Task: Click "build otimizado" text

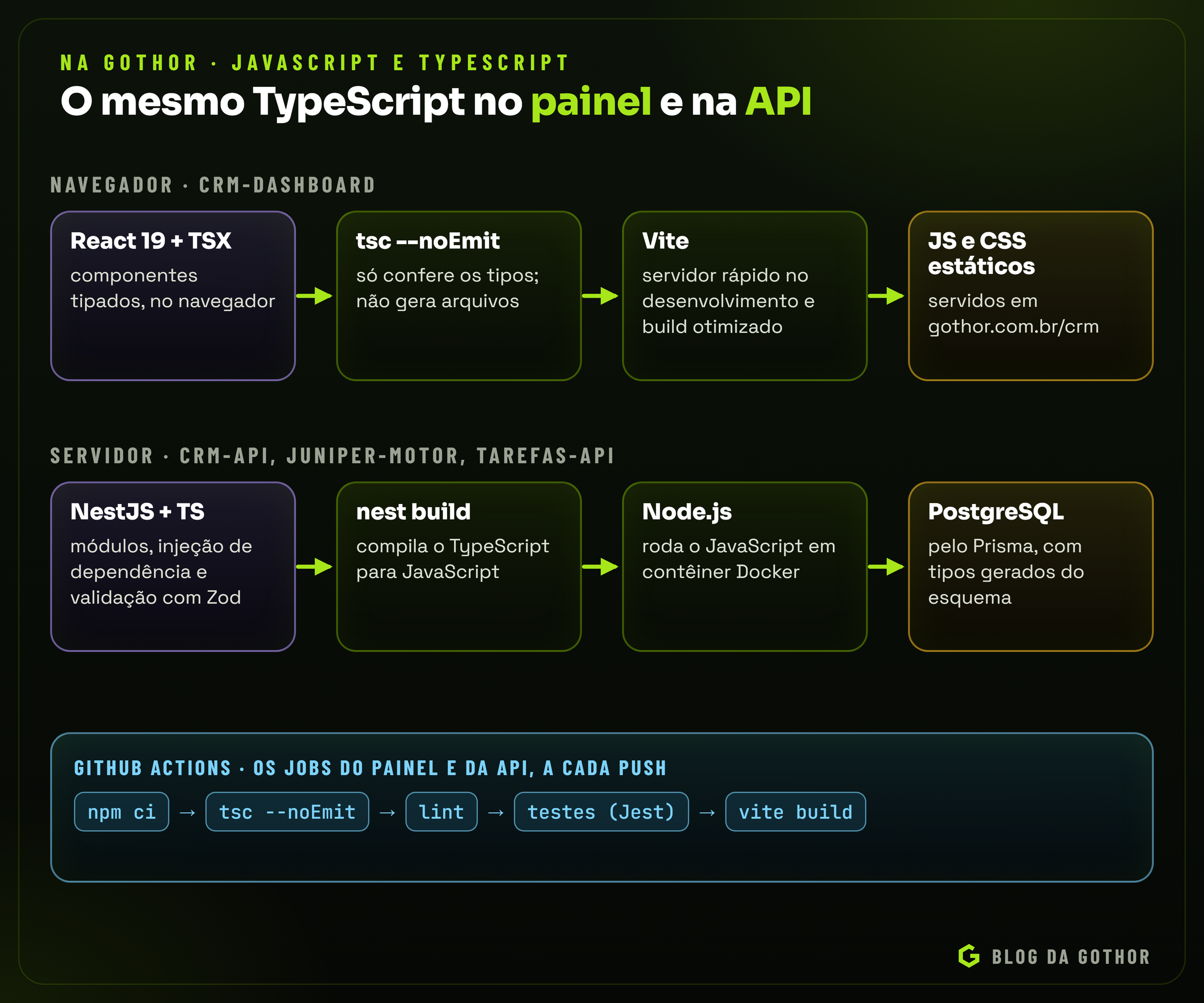Action: click(x=712, y=326)
